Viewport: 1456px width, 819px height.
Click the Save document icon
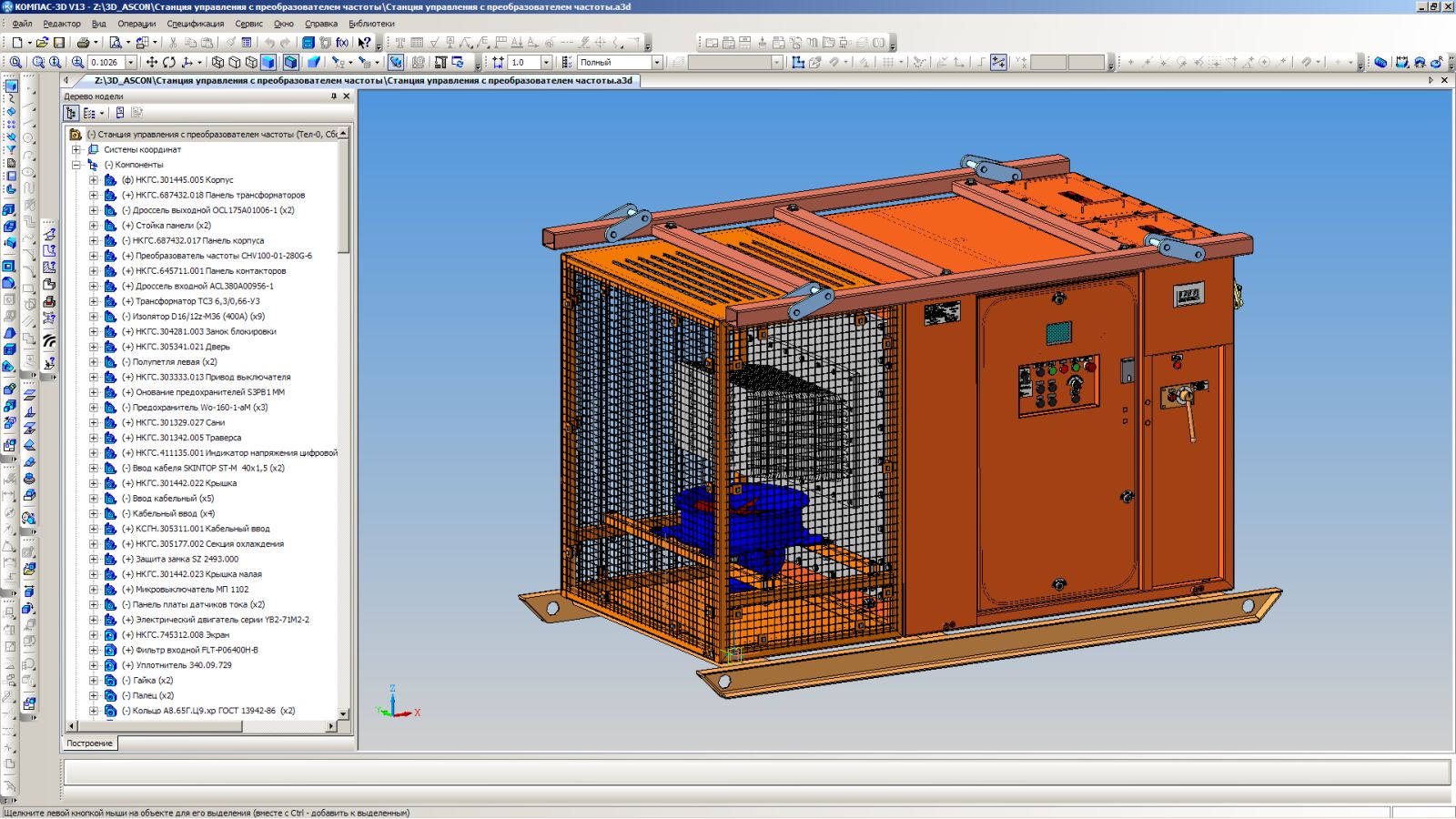pyautogui.click(x=59, y=43)
